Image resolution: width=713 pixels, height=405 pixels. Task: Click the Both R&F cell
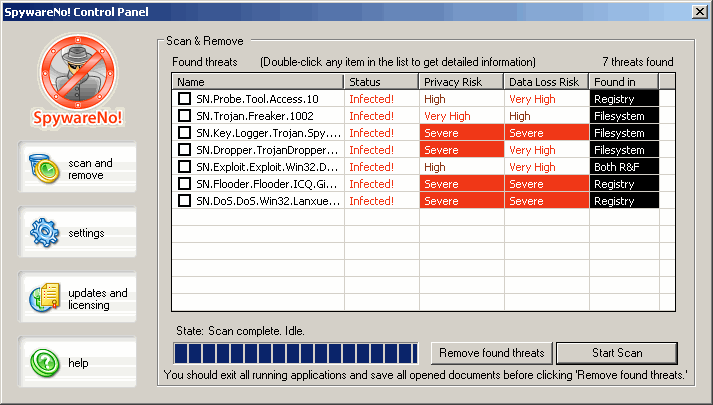[624, 167]
